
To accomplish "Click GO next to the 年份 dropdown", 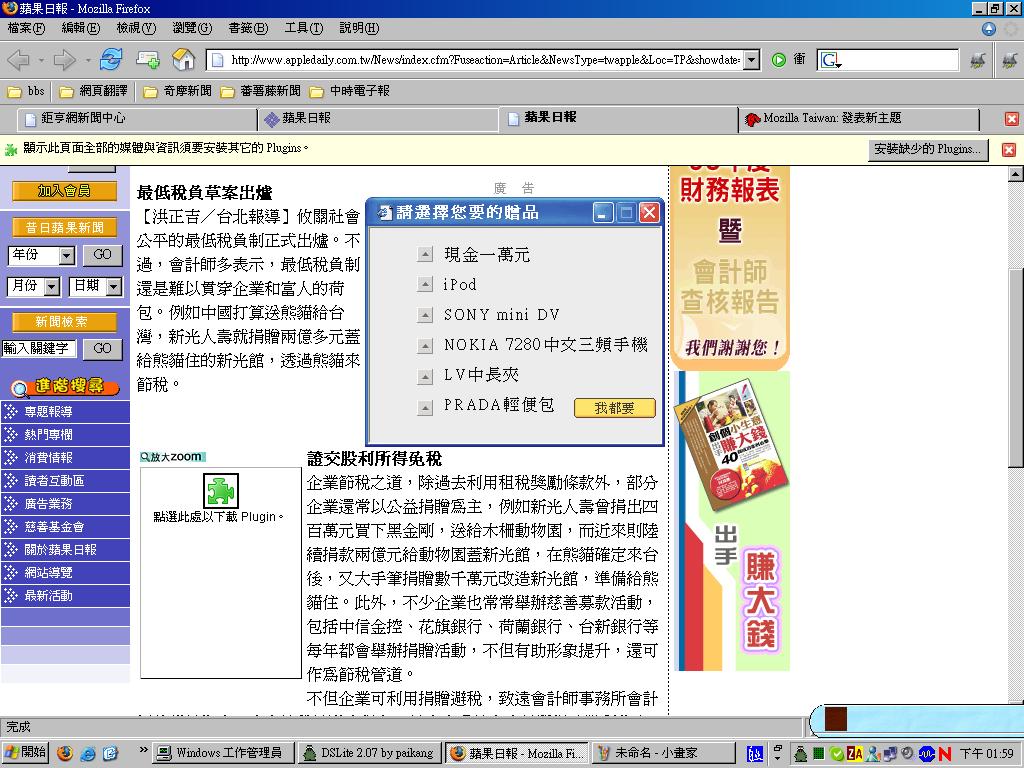I will 103,255.
